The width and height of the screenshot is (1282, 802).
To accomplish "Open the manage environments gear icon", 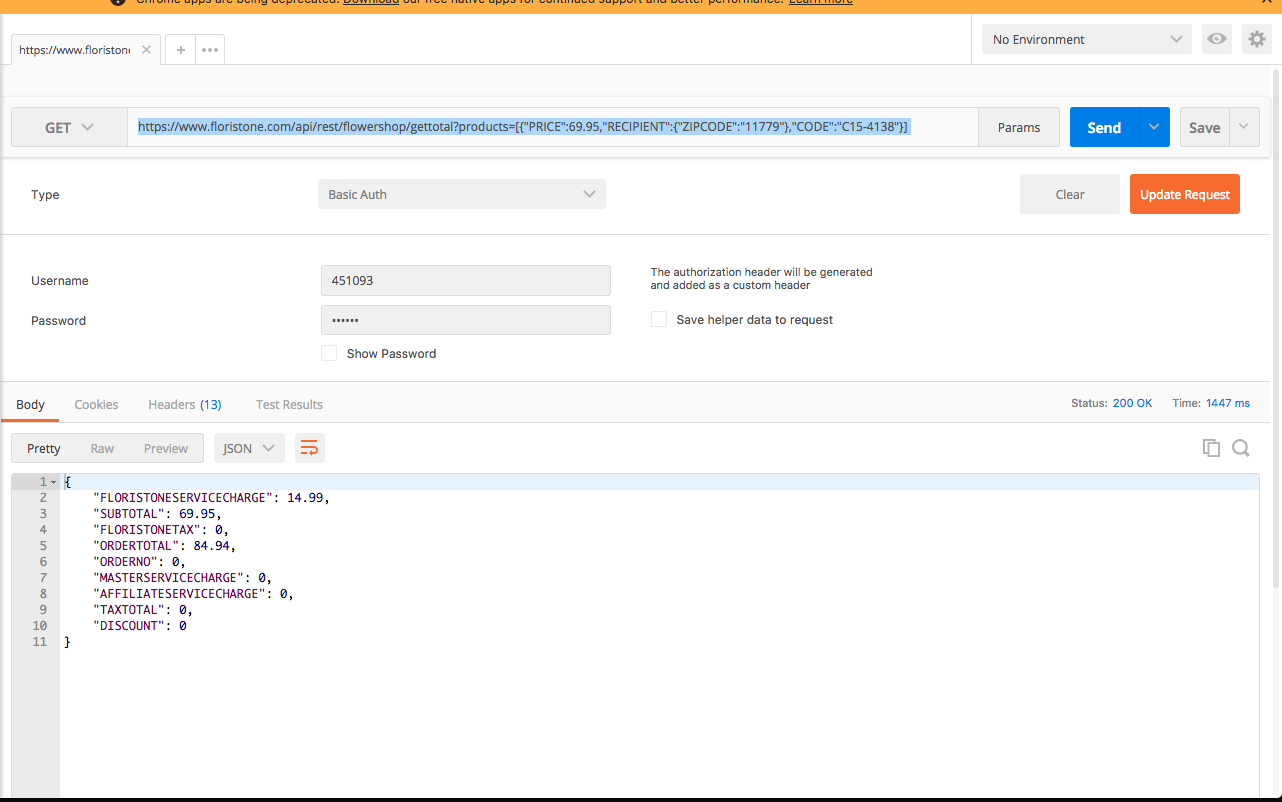I will tap(1256, 39).
